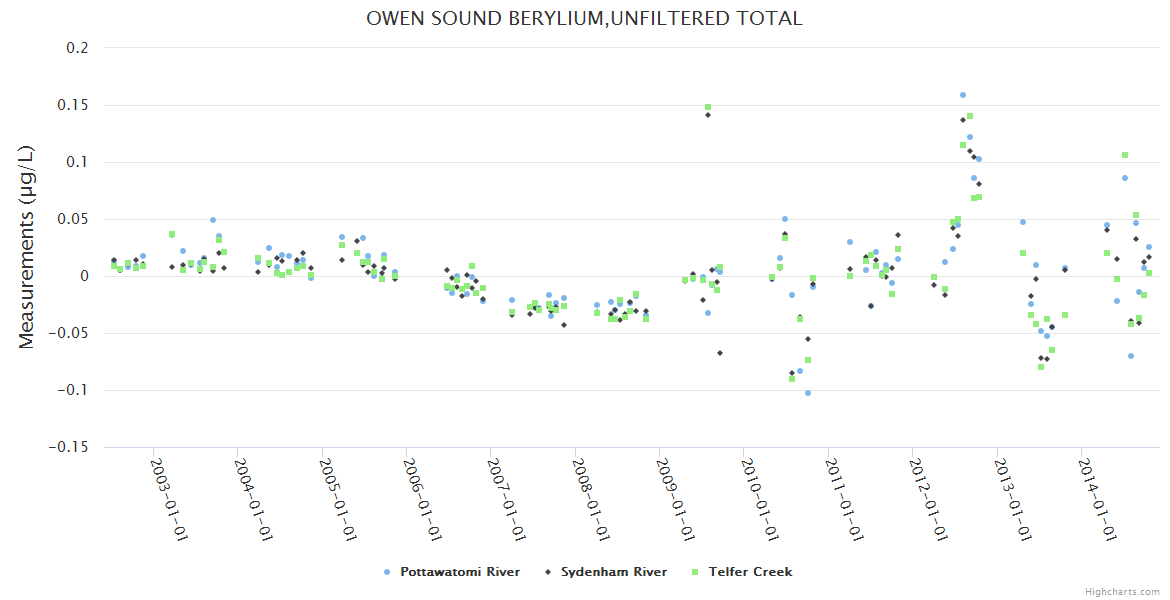Image resolution: width=1170 pixels, height=600 pixels.
Task: Select the lowest blue point near -0.1
Action: click(808, 393)
